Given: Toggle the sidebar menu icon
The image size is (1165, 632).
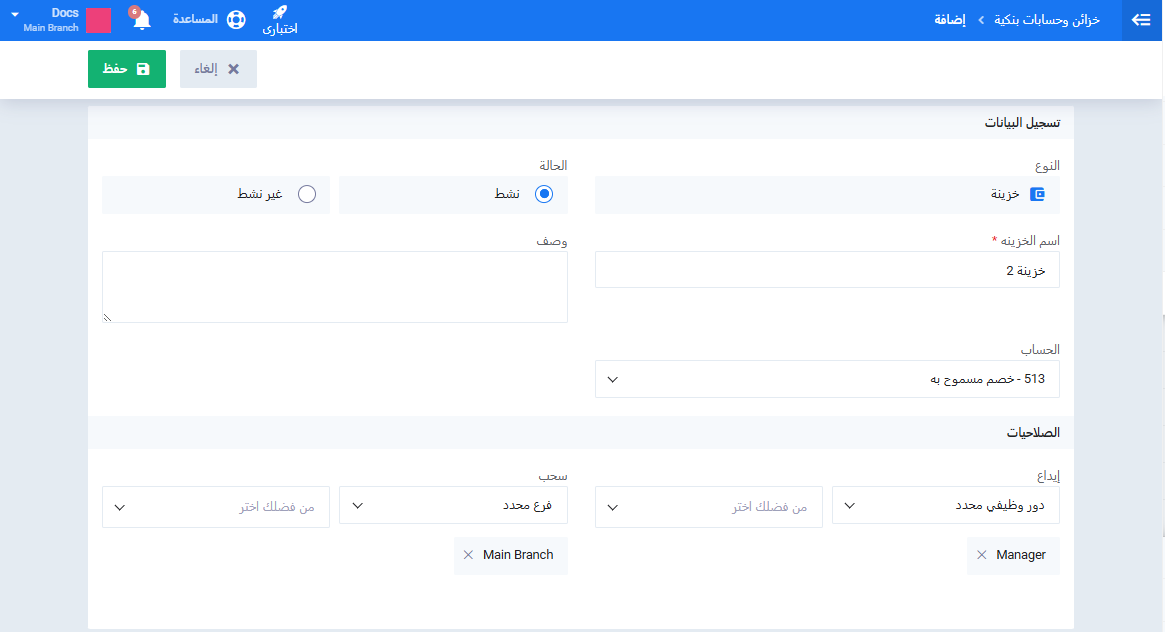Looking at the screenshot, I should tap(1142, 20).
